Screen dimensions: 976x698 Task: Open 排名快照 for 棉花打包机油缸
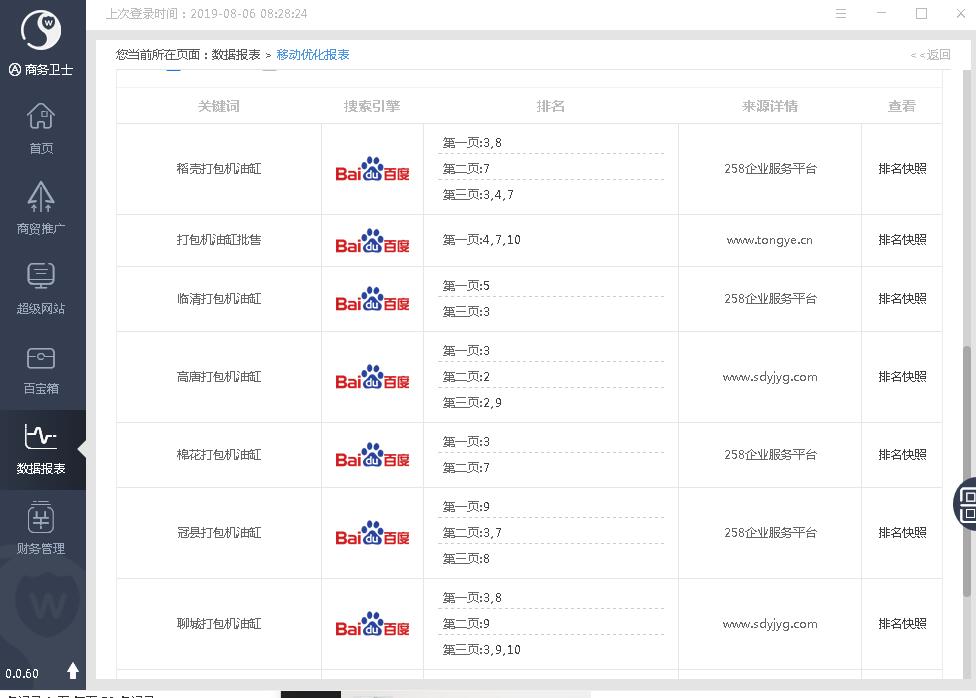click(902, 455)
